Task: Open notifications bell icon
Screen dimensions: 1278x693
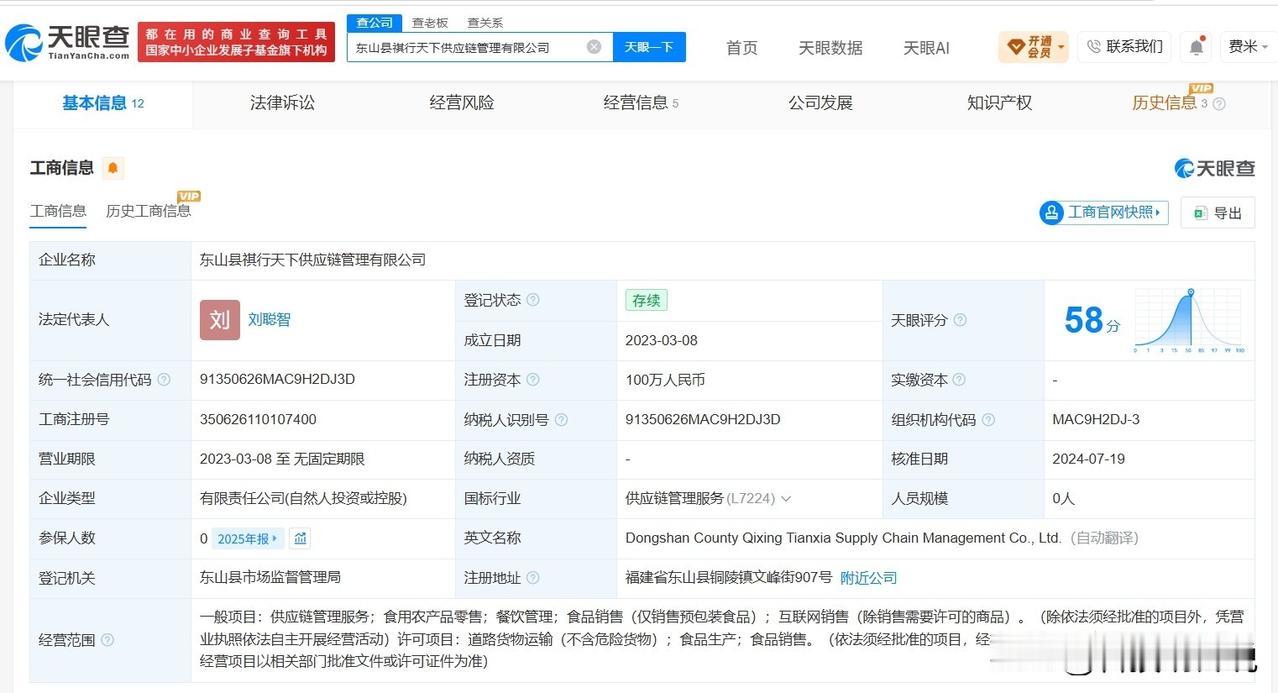Action: click(x=1196, y=47)
